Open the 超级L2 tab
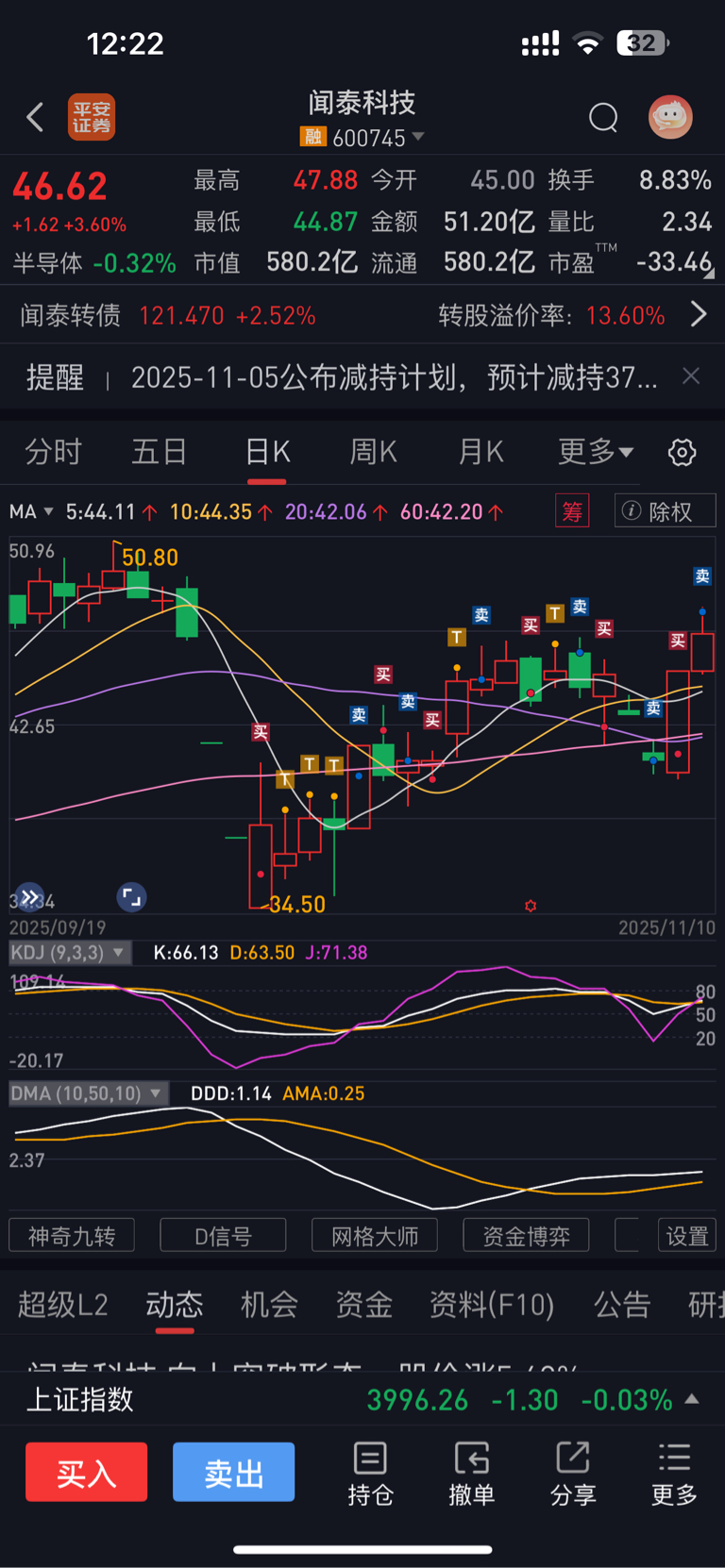Image resolution: width=725 pixels, height=1568 pixels. pyautogui.click(x=63, y=1305)
